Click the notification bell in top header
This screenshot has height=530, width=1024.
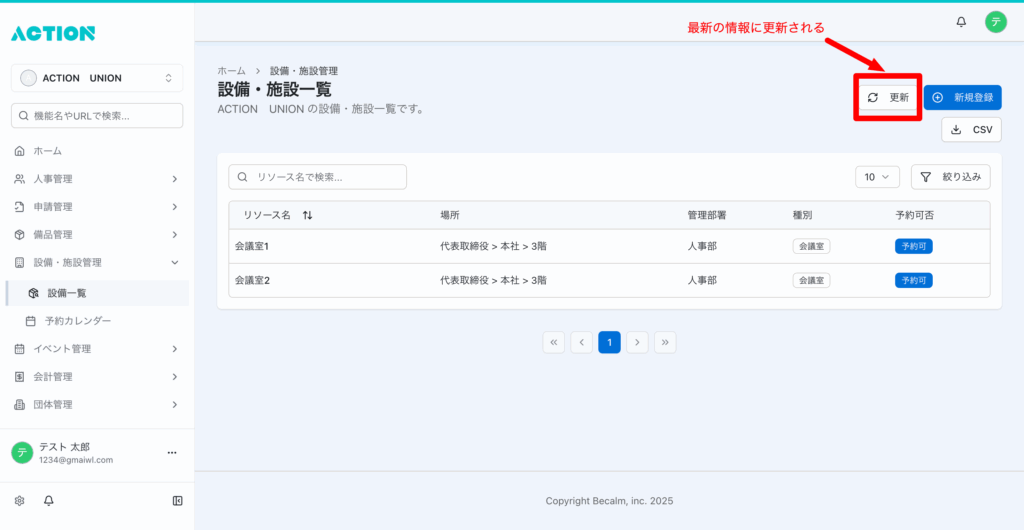coord(961,21)
